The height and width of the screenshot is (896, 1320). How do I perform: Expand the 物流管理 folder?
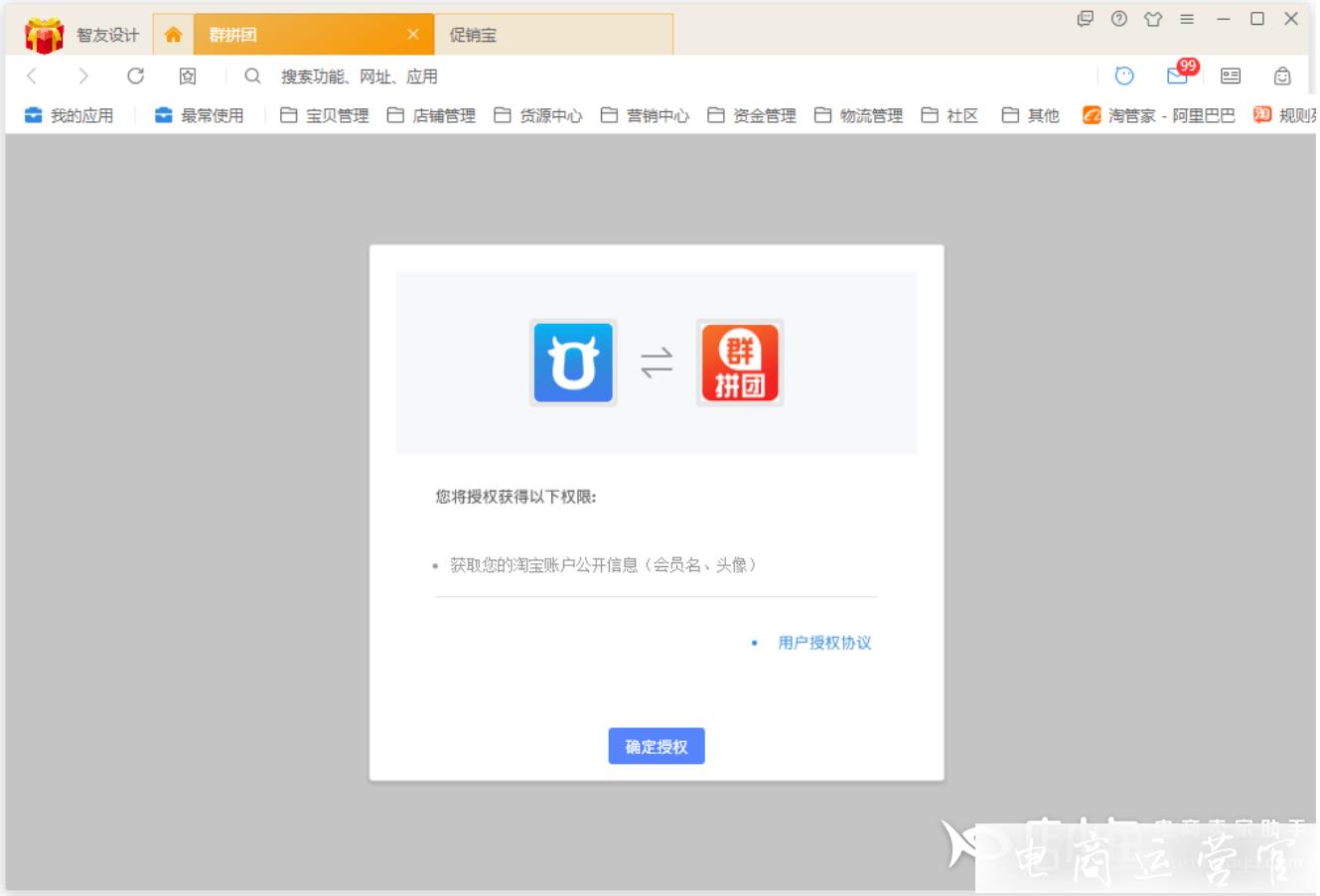coord(858,115)
